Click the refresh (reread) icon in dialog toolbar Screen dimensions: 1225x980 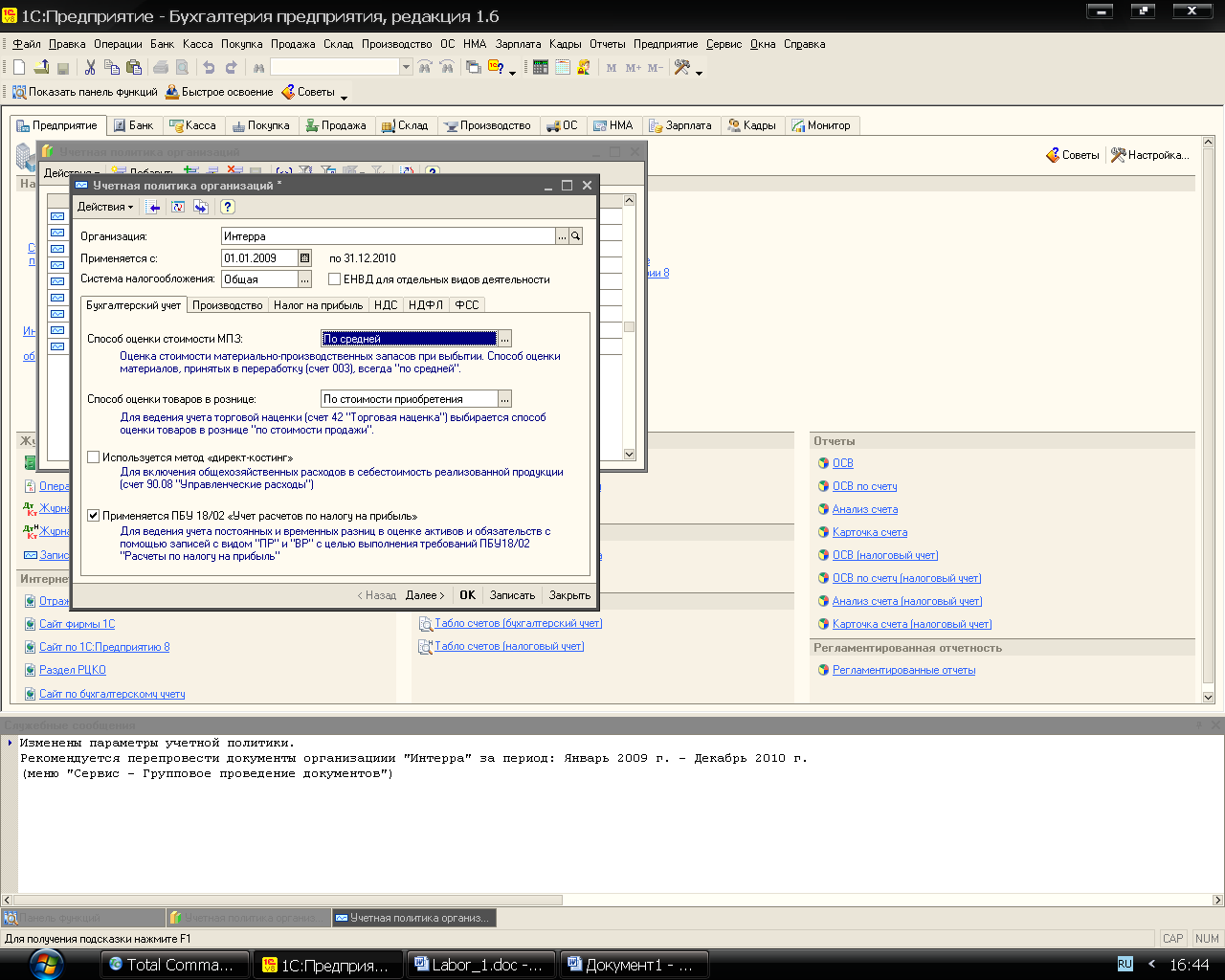click(x=177, y=207)
